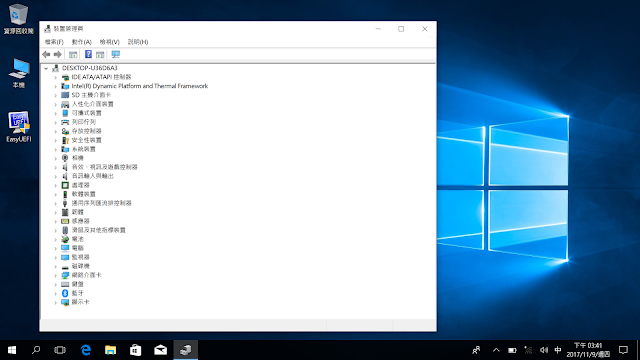
Task: Open Mail from the taskbar
Action: coord(160,350)
